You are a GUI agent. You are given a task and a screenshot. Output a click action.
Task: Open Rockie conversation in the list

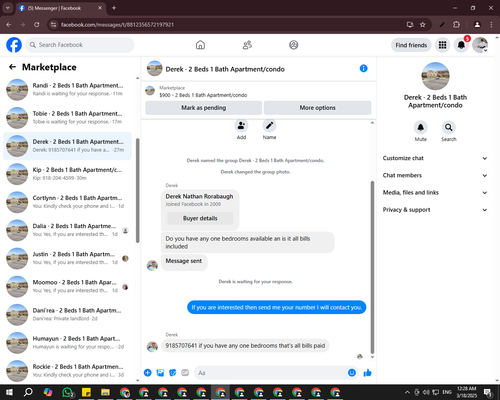(x=67, y=371)
